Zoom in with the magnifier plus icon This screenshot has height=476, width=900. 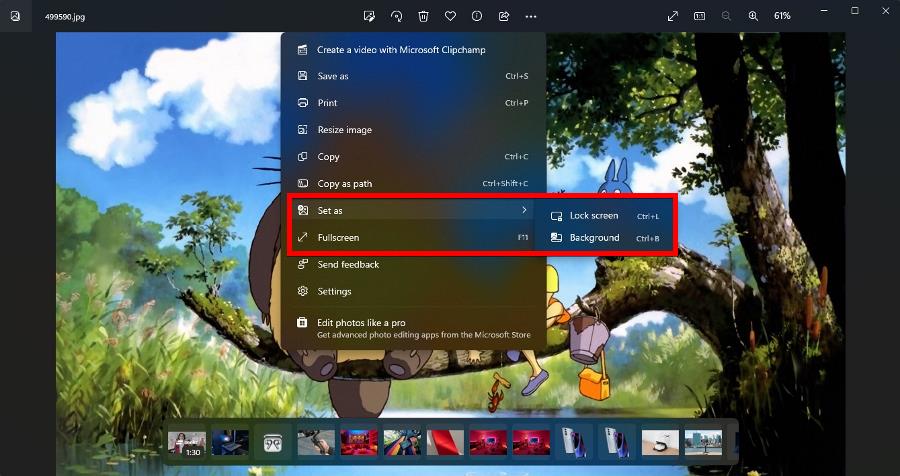(x=753, y=16)
